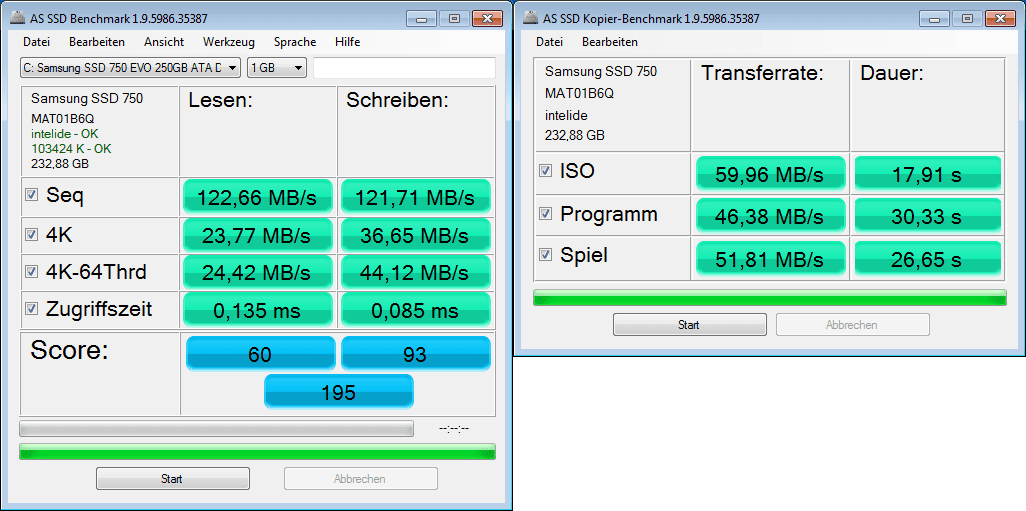Click the Dauer column header
This screenshot has height=511, width=1026.
[x=892, y=73]
